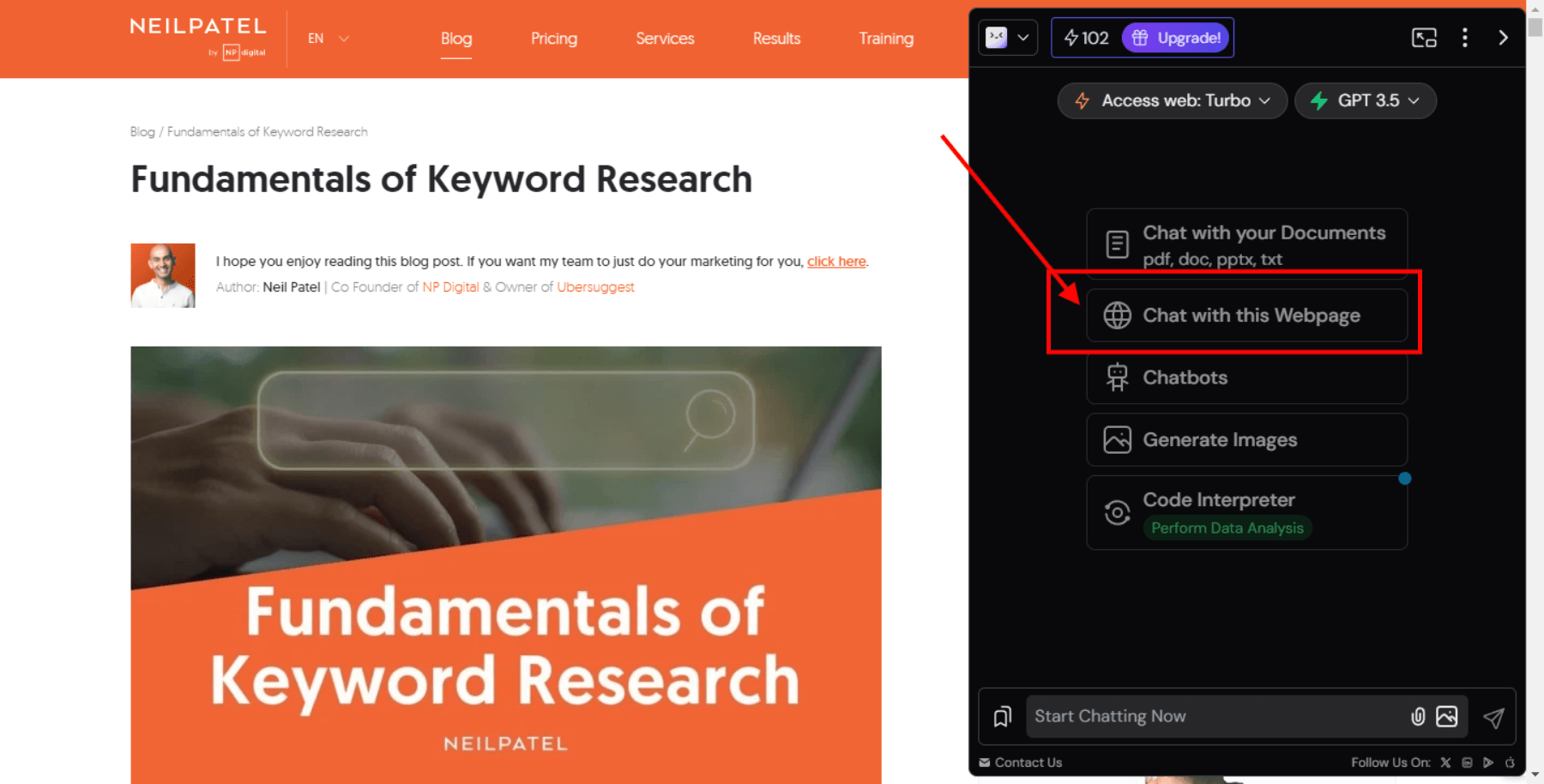This screenshot has width=1544, height=784.
Task: Click the globe icon for webpage chat
Action: click(x=1117, y=316)
